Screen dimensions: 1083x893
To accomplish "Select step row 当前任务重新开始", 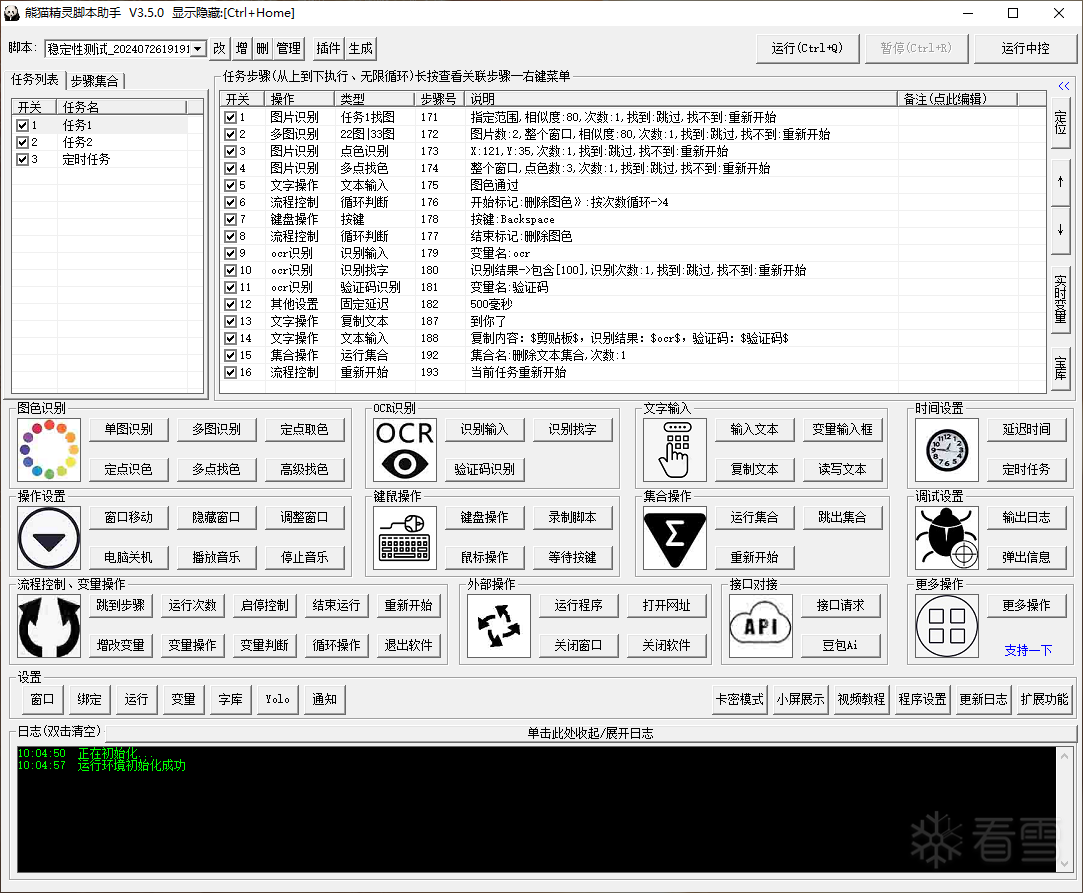I will click(x=632, y=372).
